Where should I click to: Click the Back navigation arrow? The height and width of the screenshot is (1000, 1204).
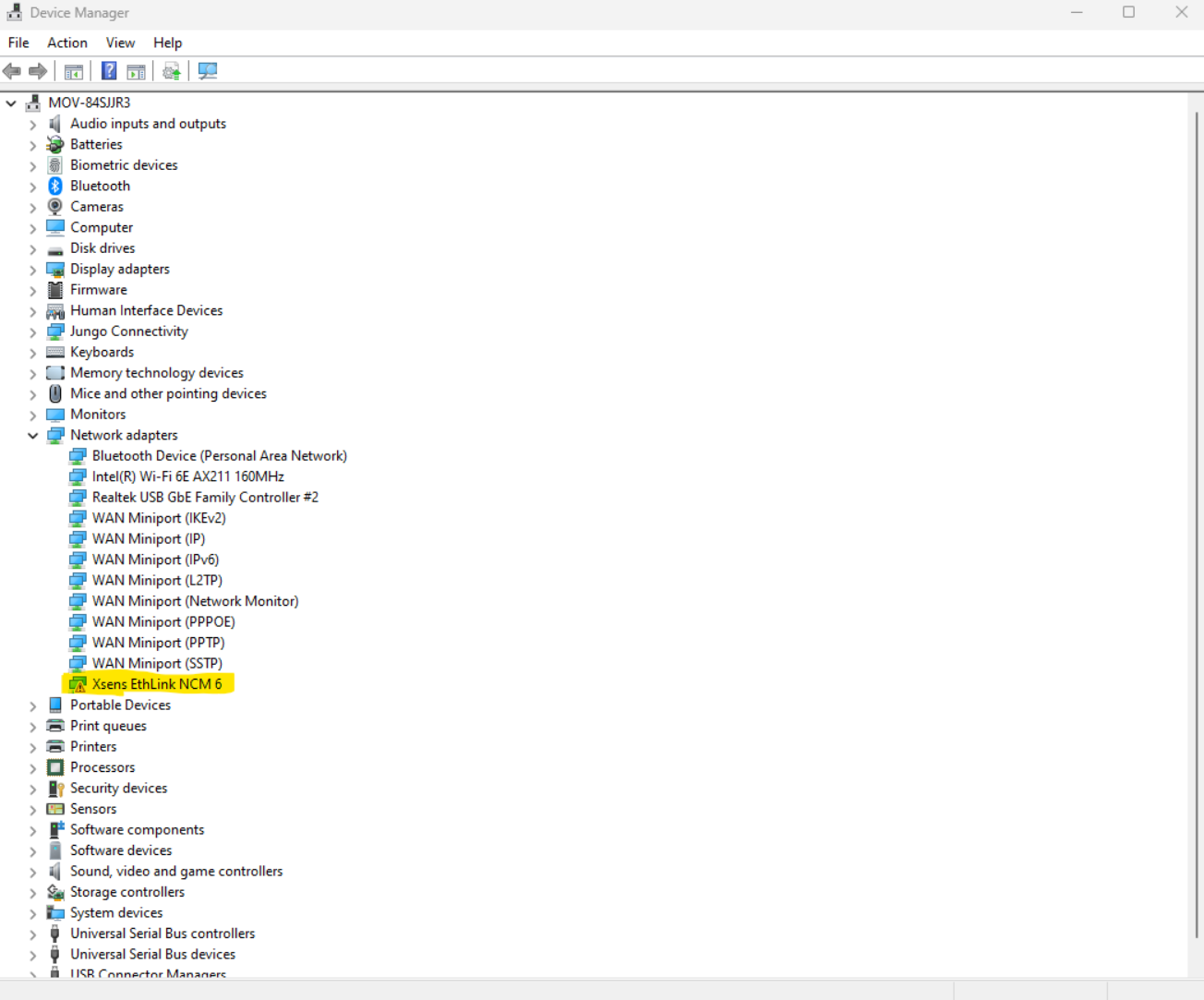12,71
